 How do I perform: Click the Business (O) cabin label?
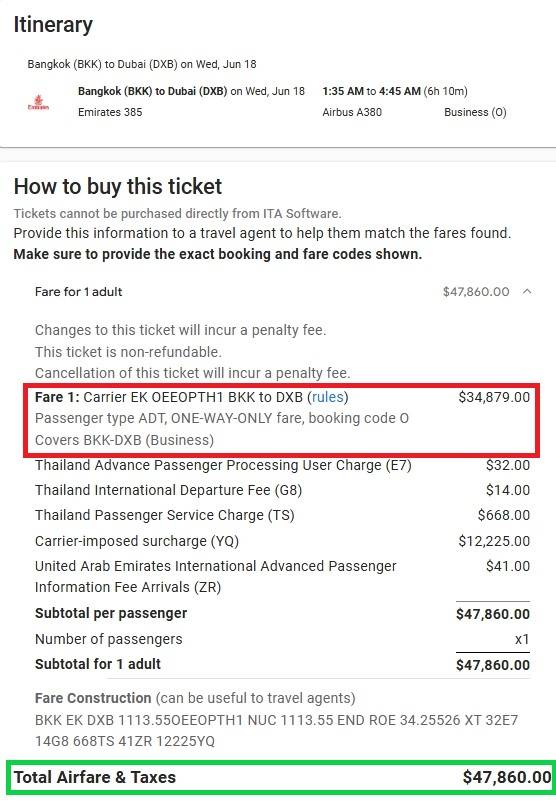pos(475,112)
